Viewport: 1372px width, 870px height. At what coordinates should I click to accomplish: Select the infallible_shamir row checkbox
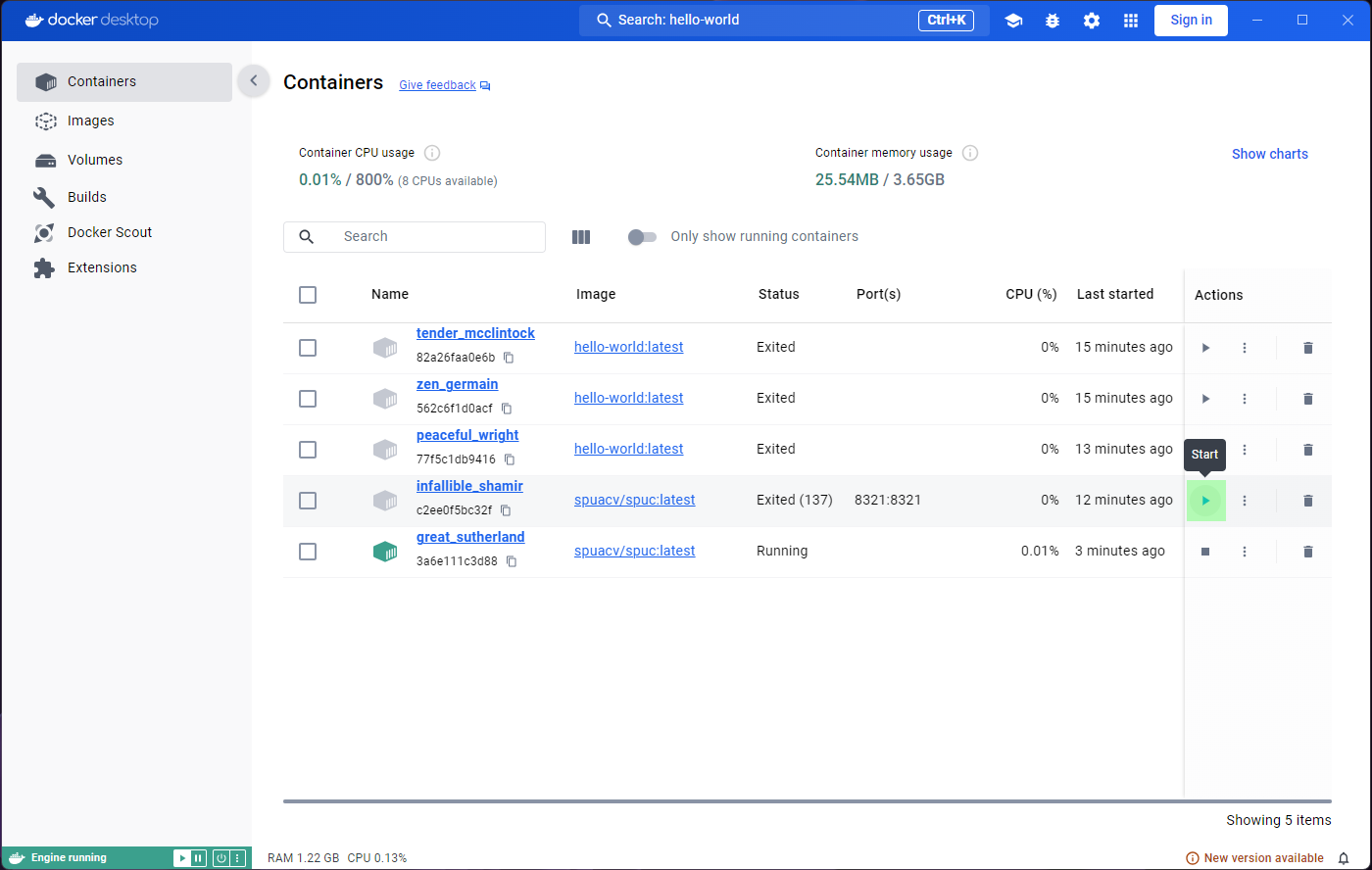point(308,501)
